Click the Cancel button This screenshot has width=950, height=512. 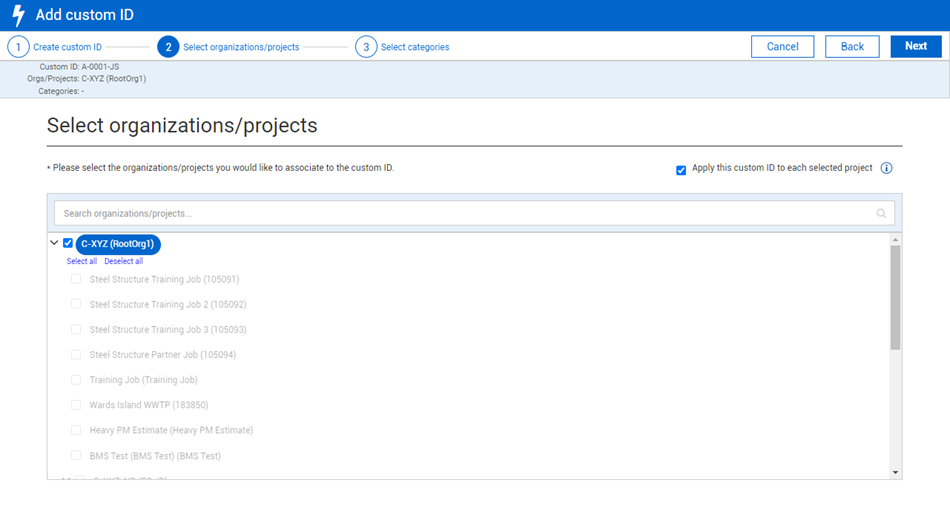782,46
